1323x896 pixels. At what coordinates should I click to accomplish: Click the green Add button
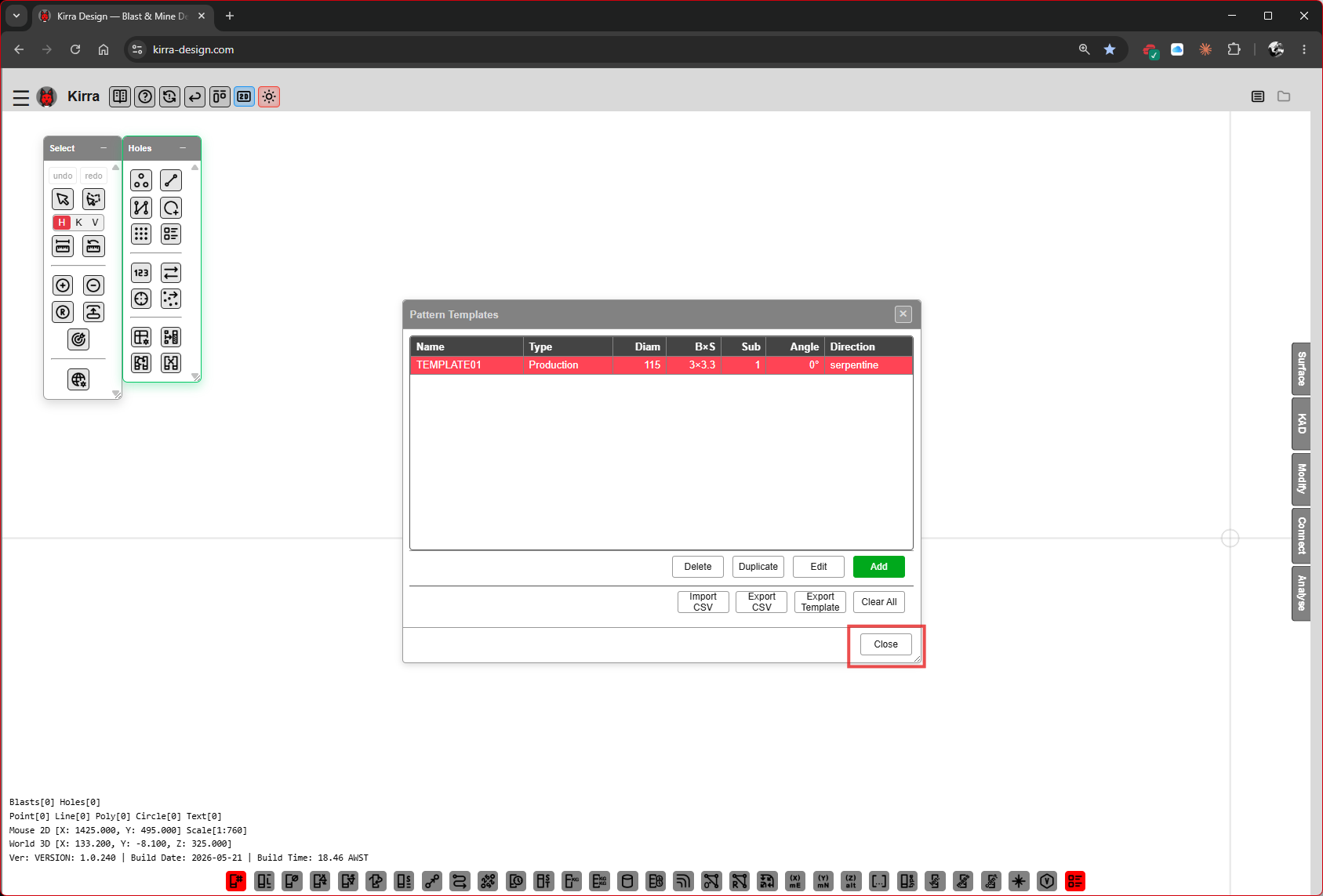point(879,567)
